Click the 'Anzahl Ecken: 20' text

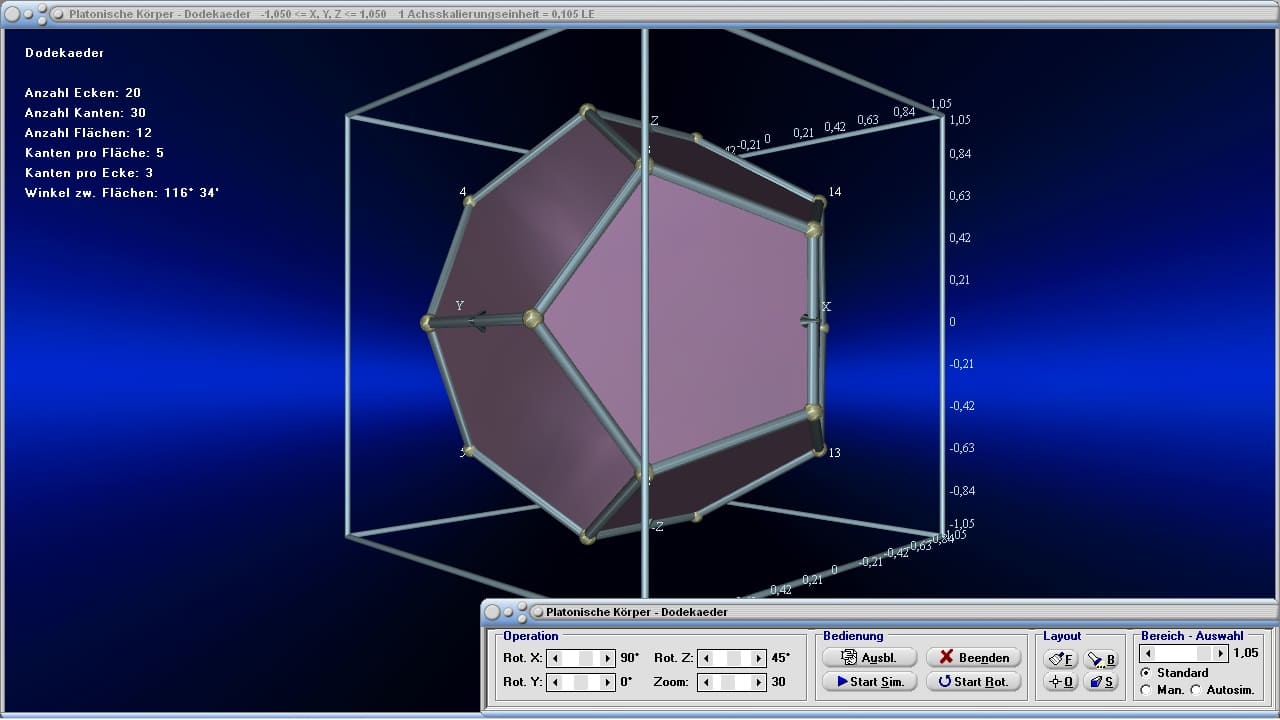tap(83, 93)
